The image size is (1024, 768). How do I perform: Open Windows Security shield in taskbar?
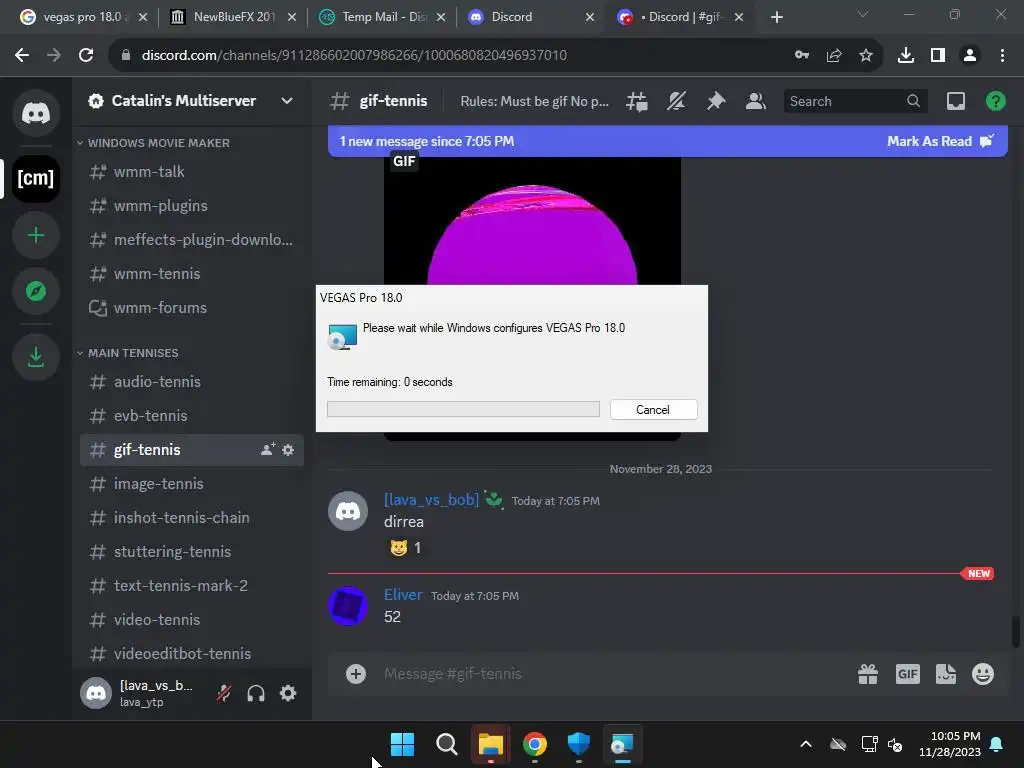coord(579,744)
